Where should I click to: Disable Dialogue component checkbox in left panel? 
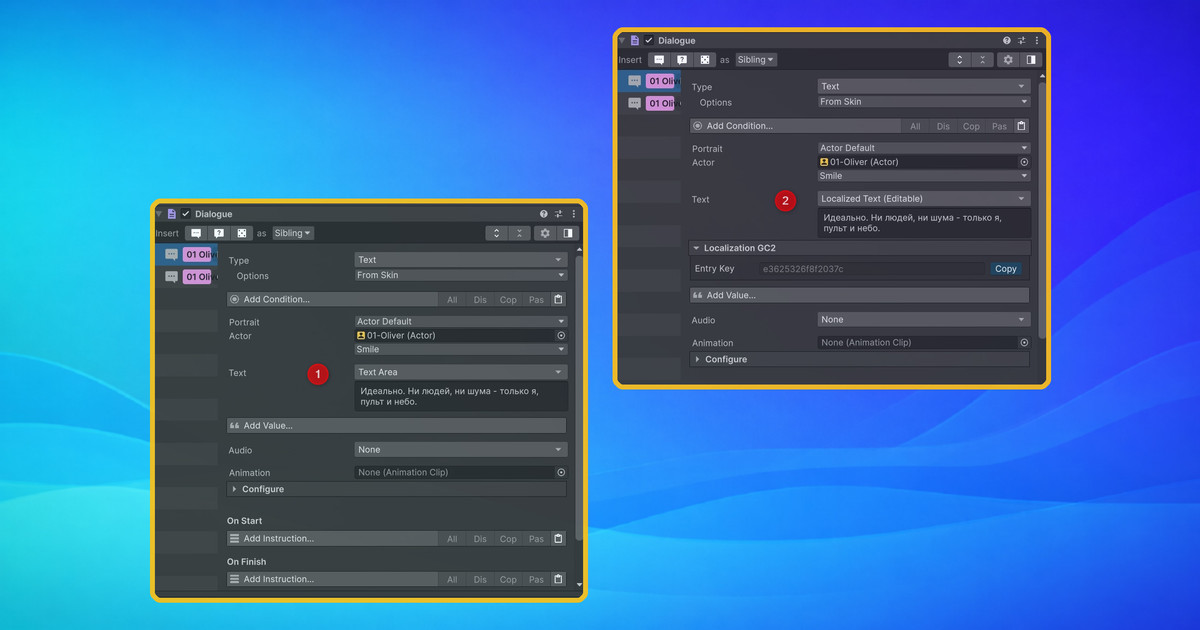[186, 214]
